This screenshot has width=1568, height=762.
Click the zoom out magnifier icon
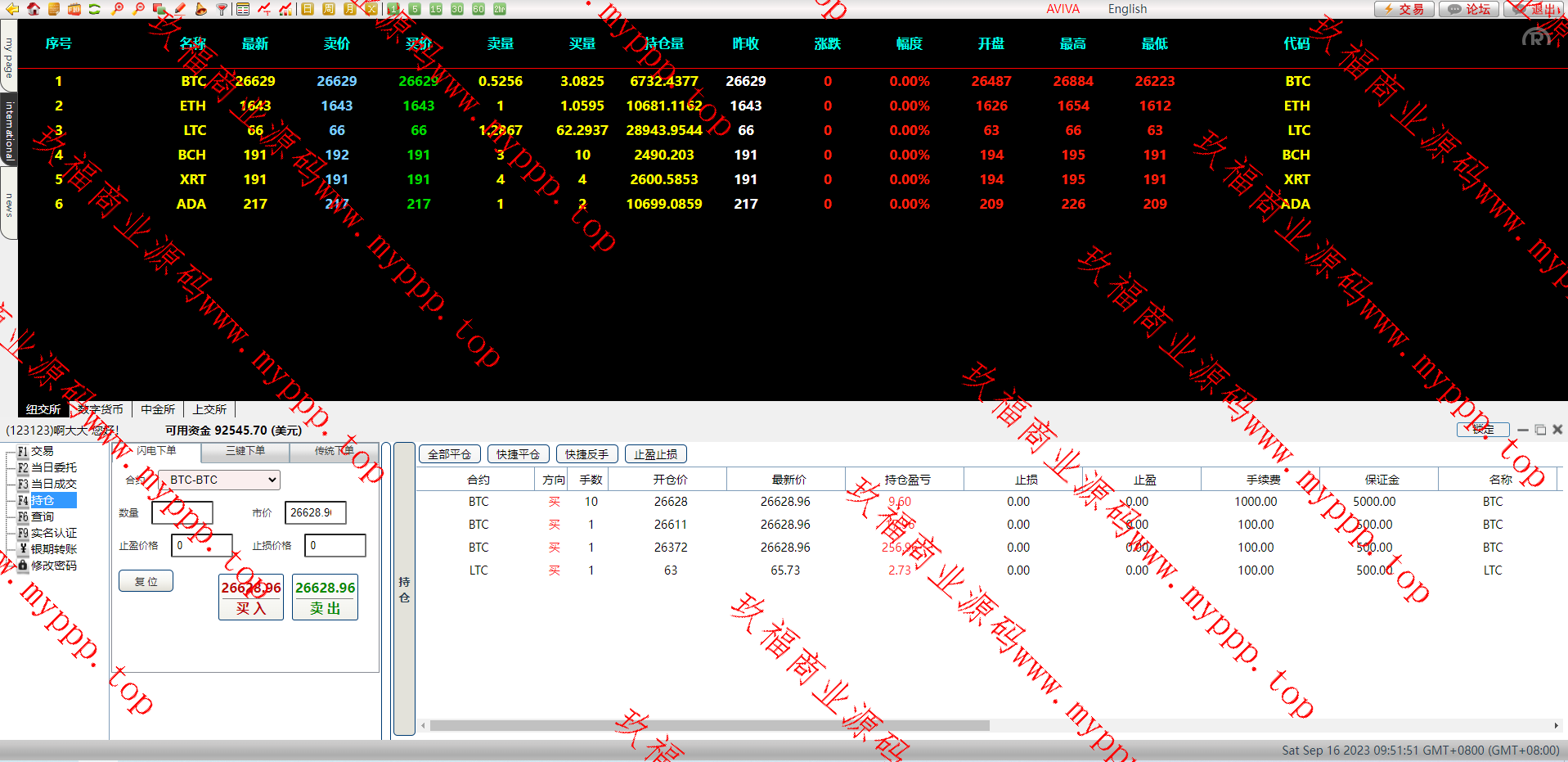tap(138, 9)
